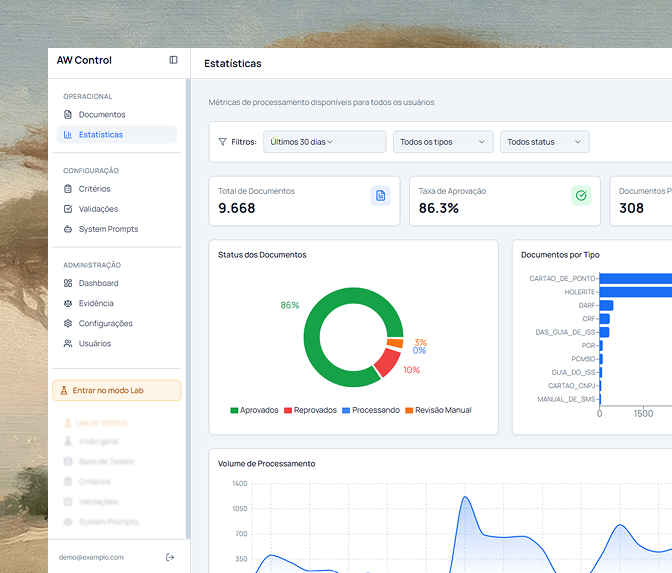Click the Volume de Processamento heading
This screenshot has width=672, height=573.
[x=267, y=464]
